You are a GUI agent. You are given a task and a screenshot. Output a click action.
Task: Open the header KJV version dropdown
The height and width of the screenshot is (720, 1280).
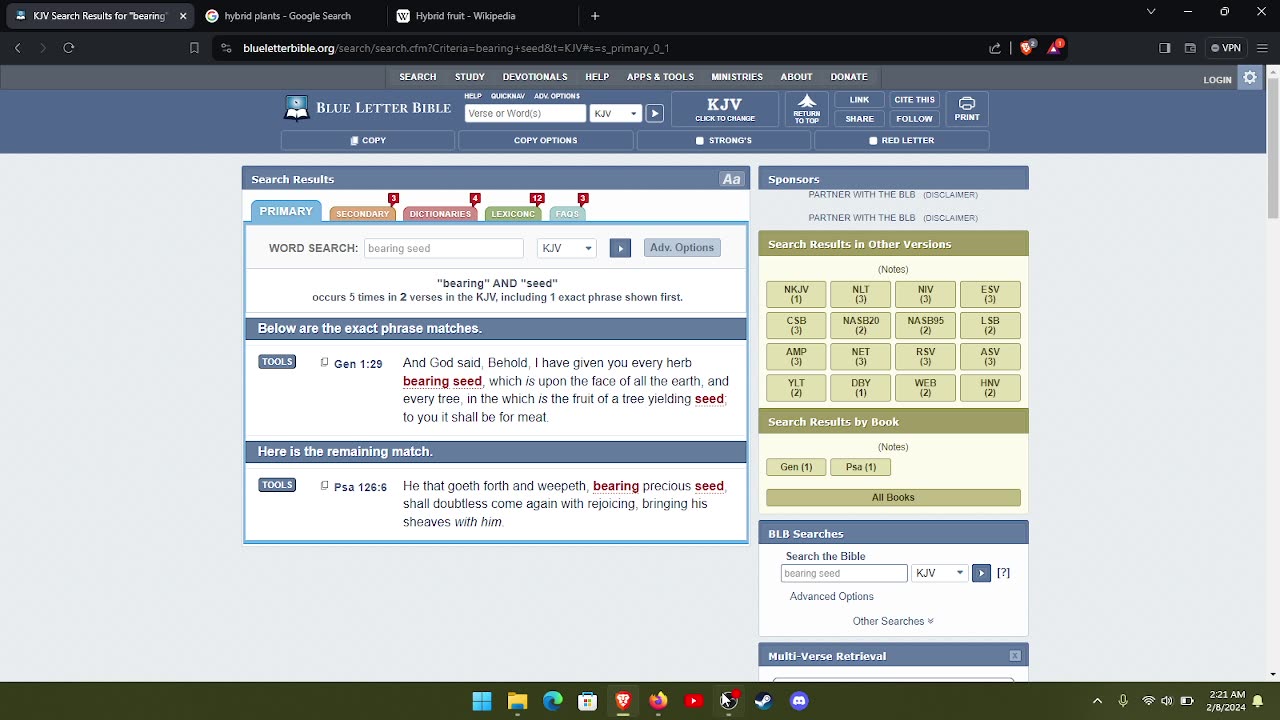(615, 113)
